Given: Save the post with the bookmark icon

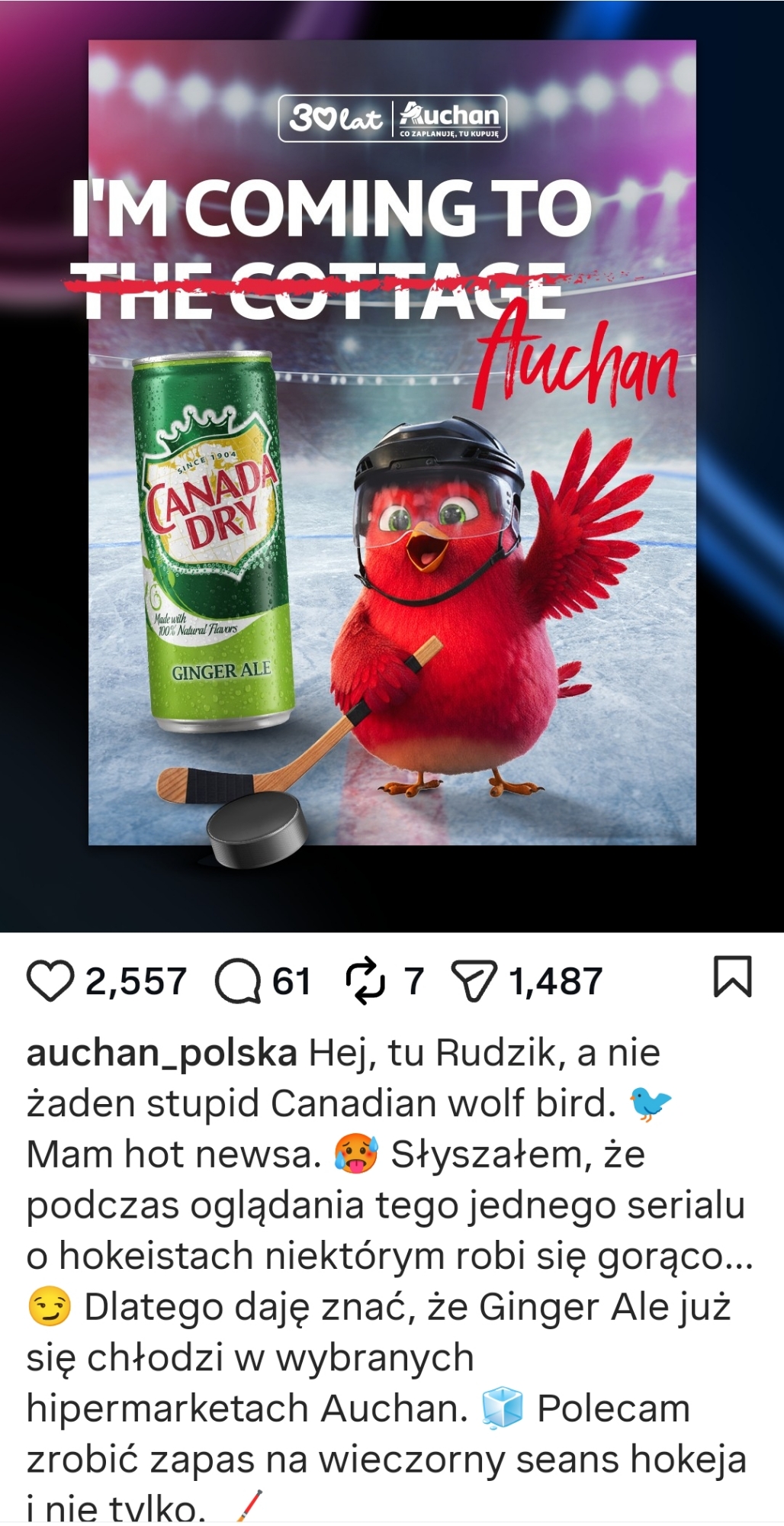Looking at the screenshot, I should [732, 977].
